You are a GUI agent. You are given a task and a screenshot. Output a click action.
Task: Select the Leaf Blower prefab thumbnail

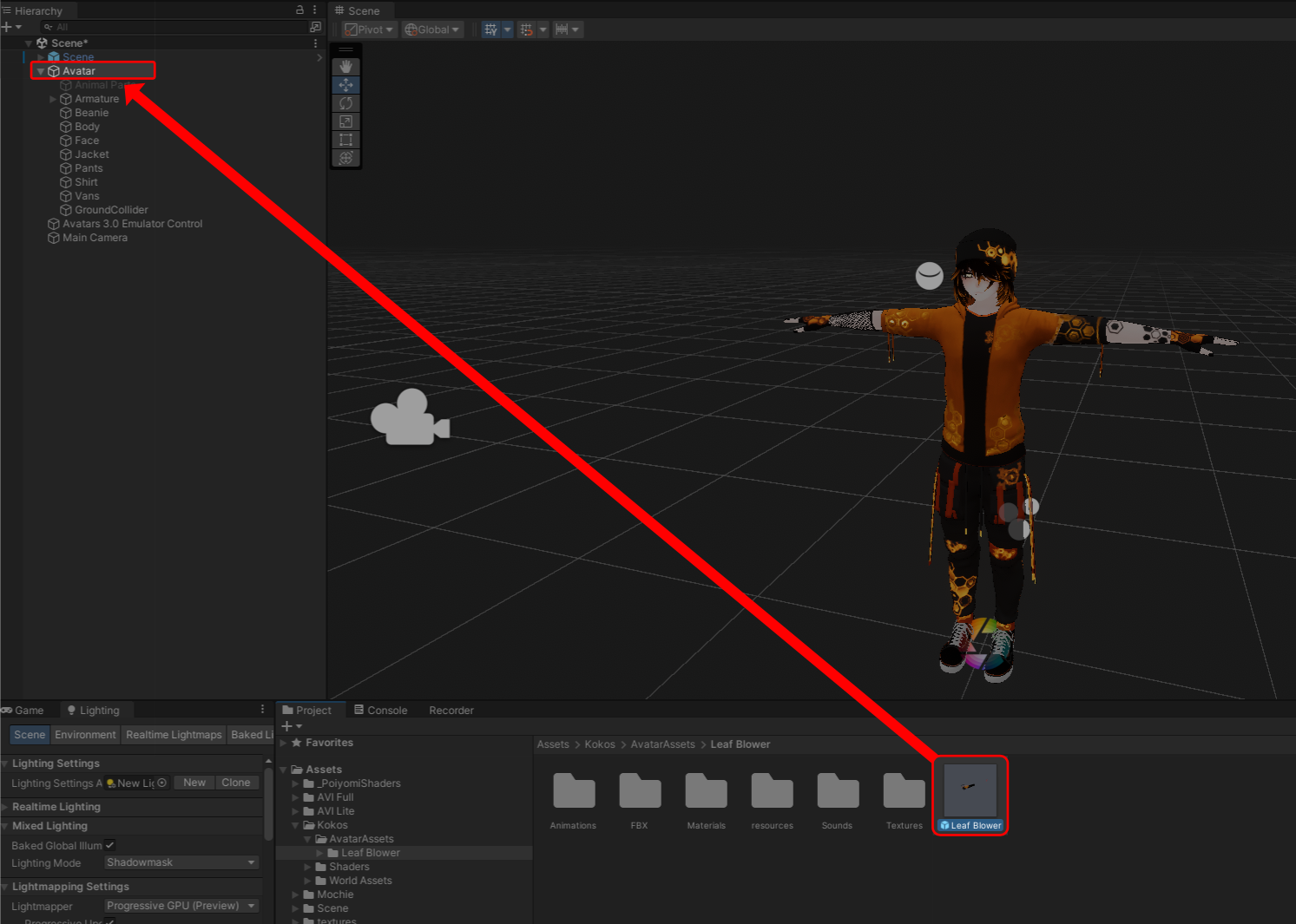pyautogui.click(x=970, y=790)
